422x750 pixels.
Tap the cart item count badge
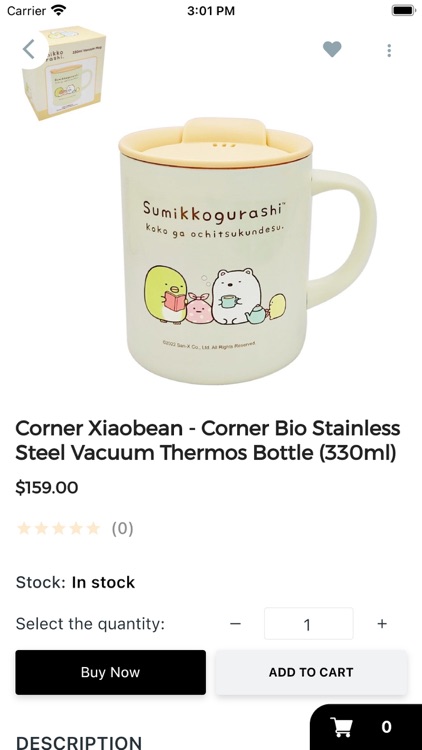387,727
